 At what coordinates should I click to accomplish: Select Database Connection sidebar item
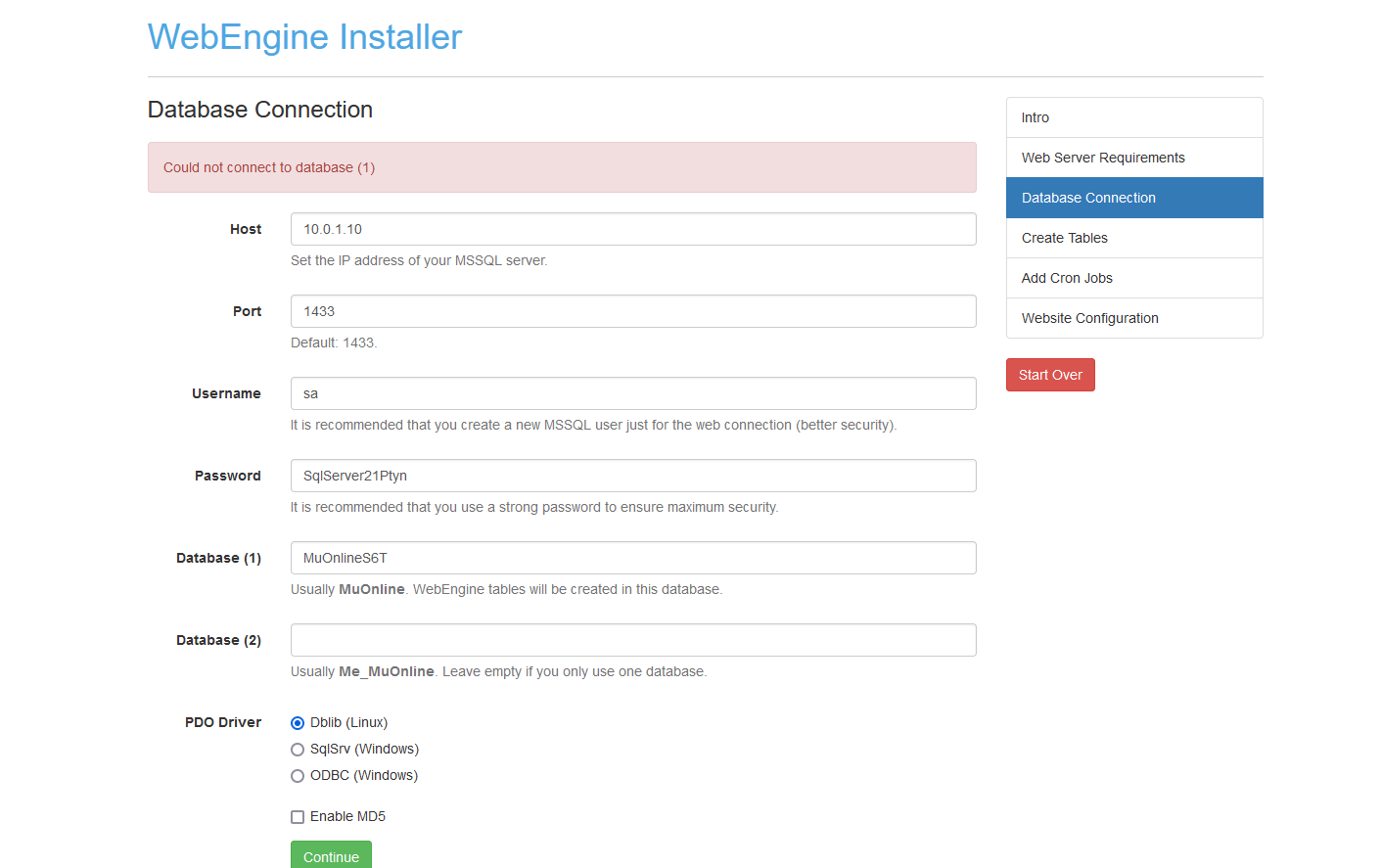point(1133,198)
